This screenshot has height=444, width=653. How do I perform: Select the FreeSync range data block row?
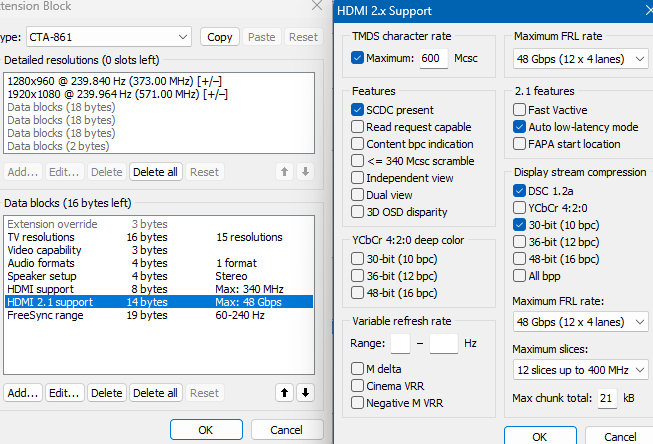coord(160,315)
